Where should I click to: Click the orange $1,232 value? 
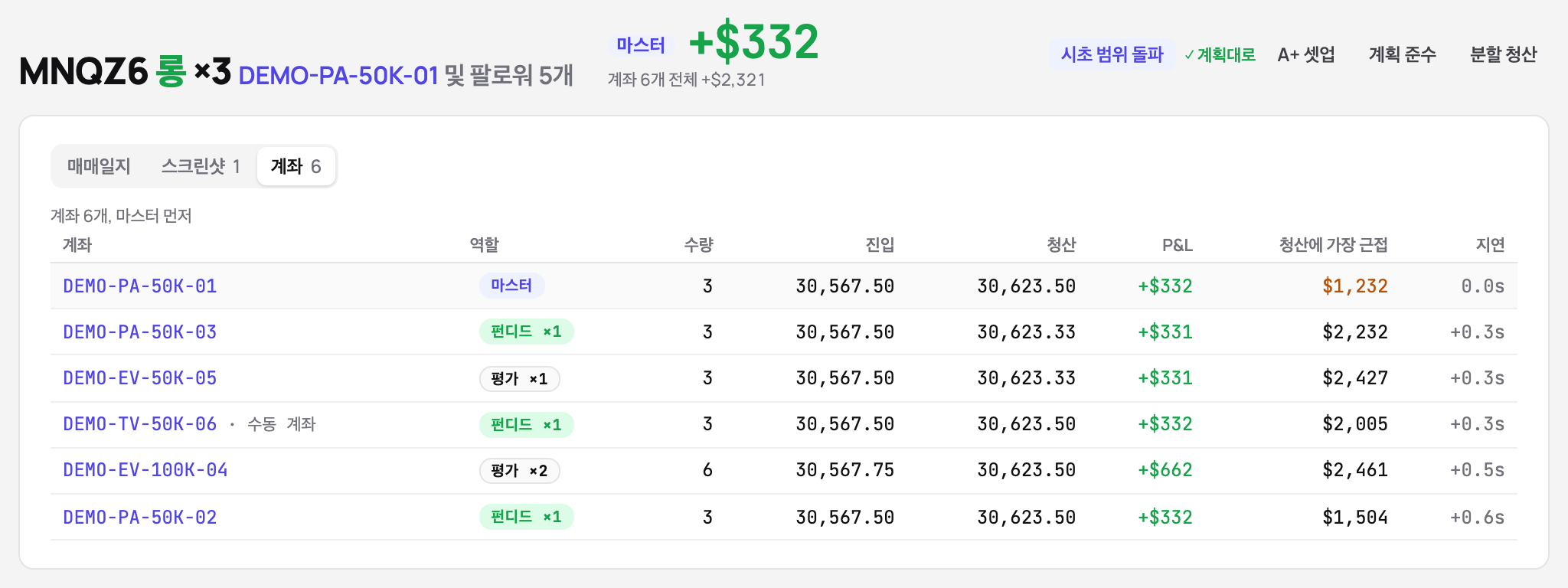coord(1355,286)
